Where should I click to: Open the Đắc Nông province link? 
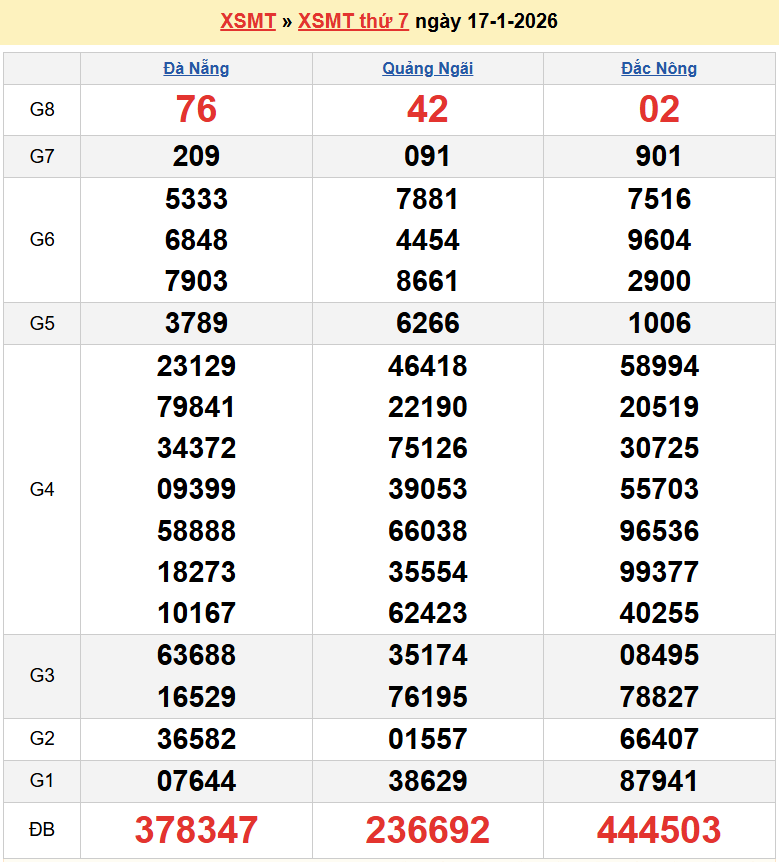[658, 68]
